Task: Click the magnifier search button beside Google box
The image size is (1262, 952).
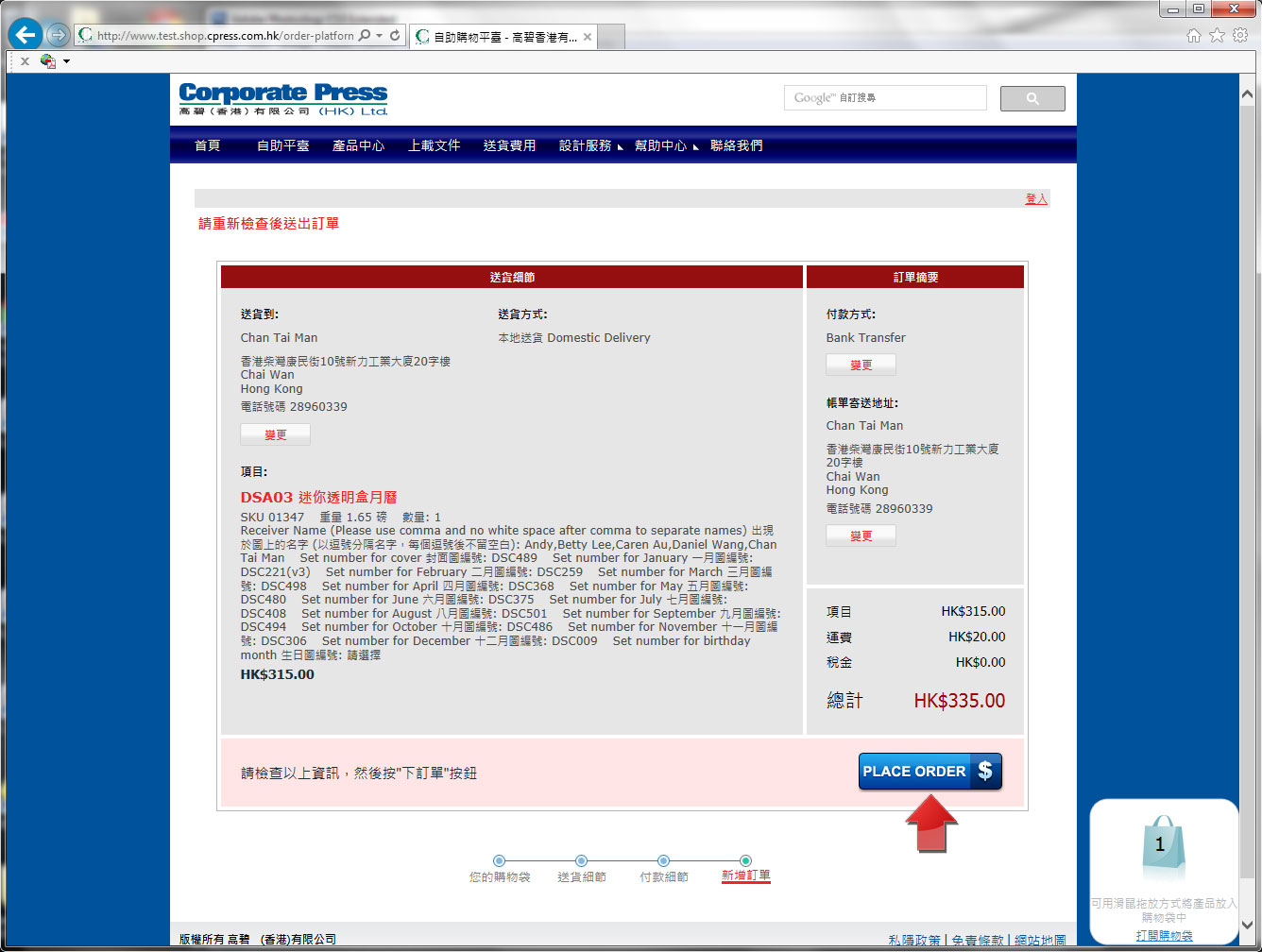Action: tap(1032, 98)
